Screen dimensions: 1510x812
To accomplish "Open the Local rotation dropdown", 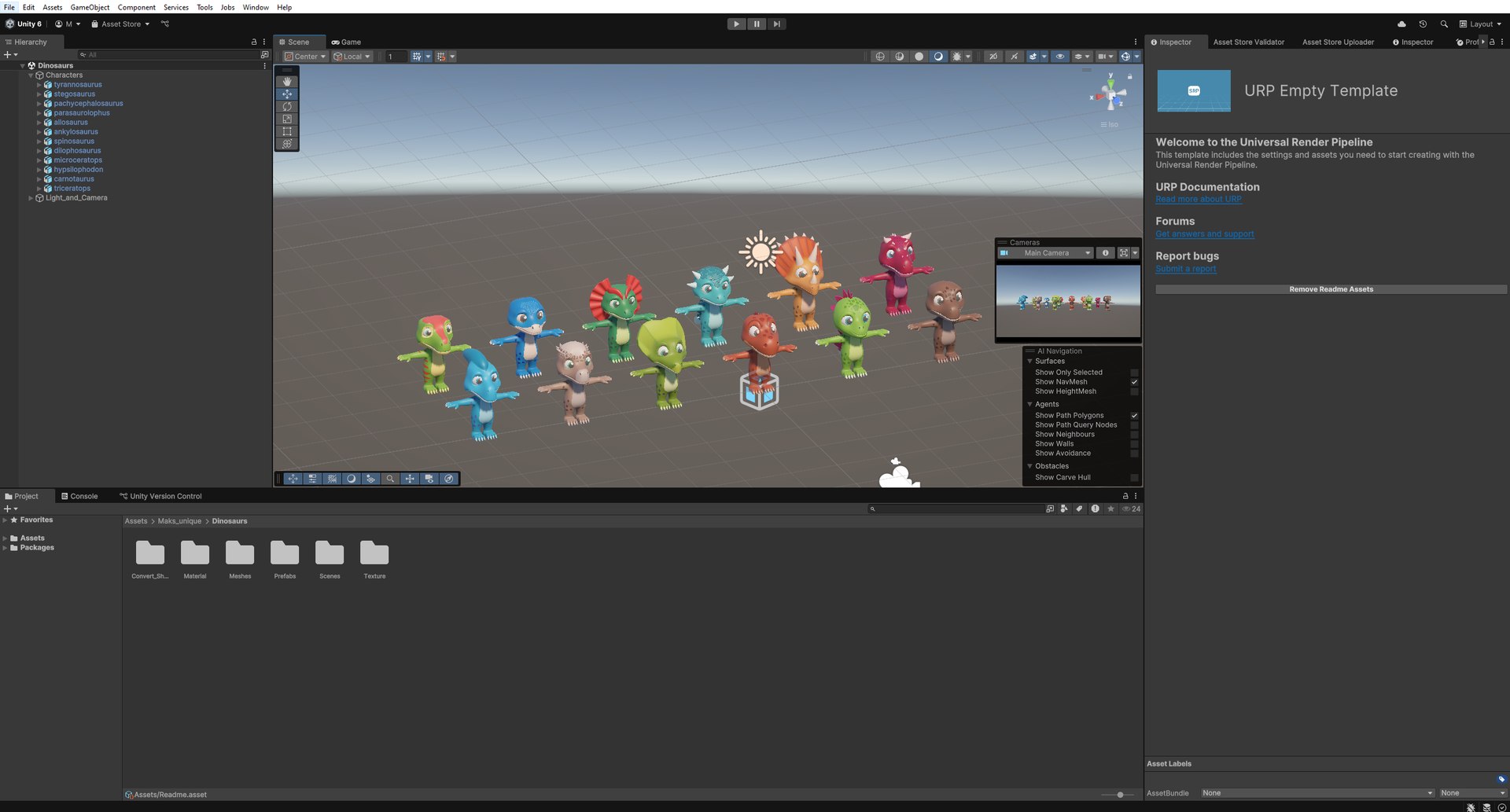I will tap(352, 57).
